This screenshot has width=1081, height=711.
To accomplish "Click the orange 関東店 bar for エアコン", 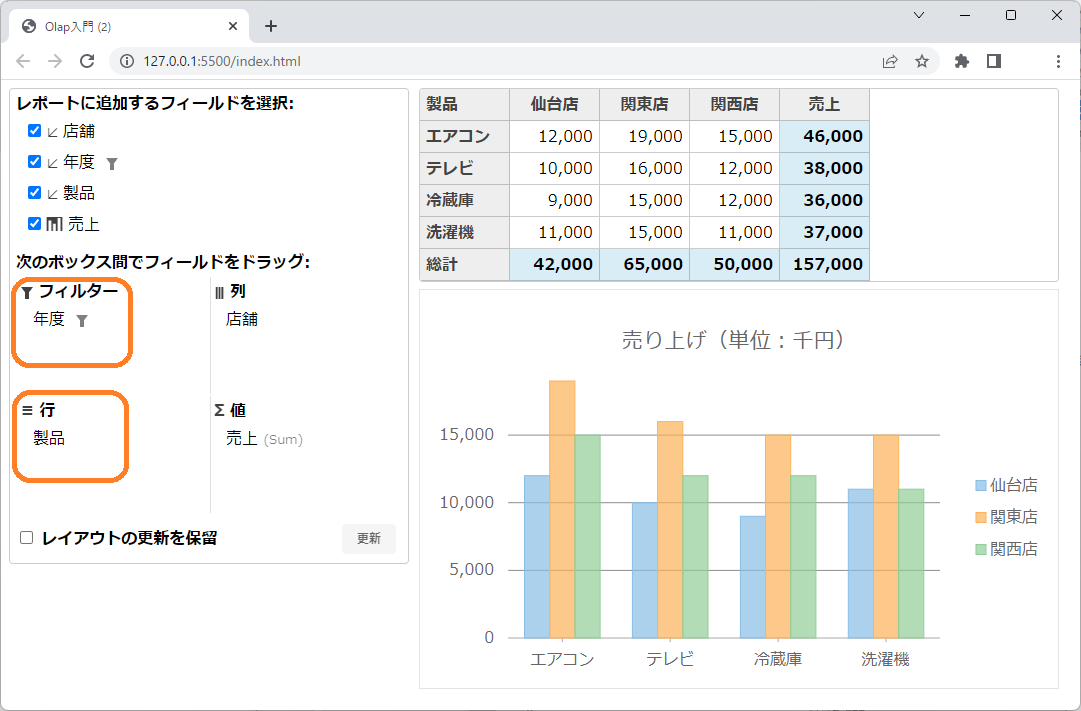I will click(x=563, y=509).
